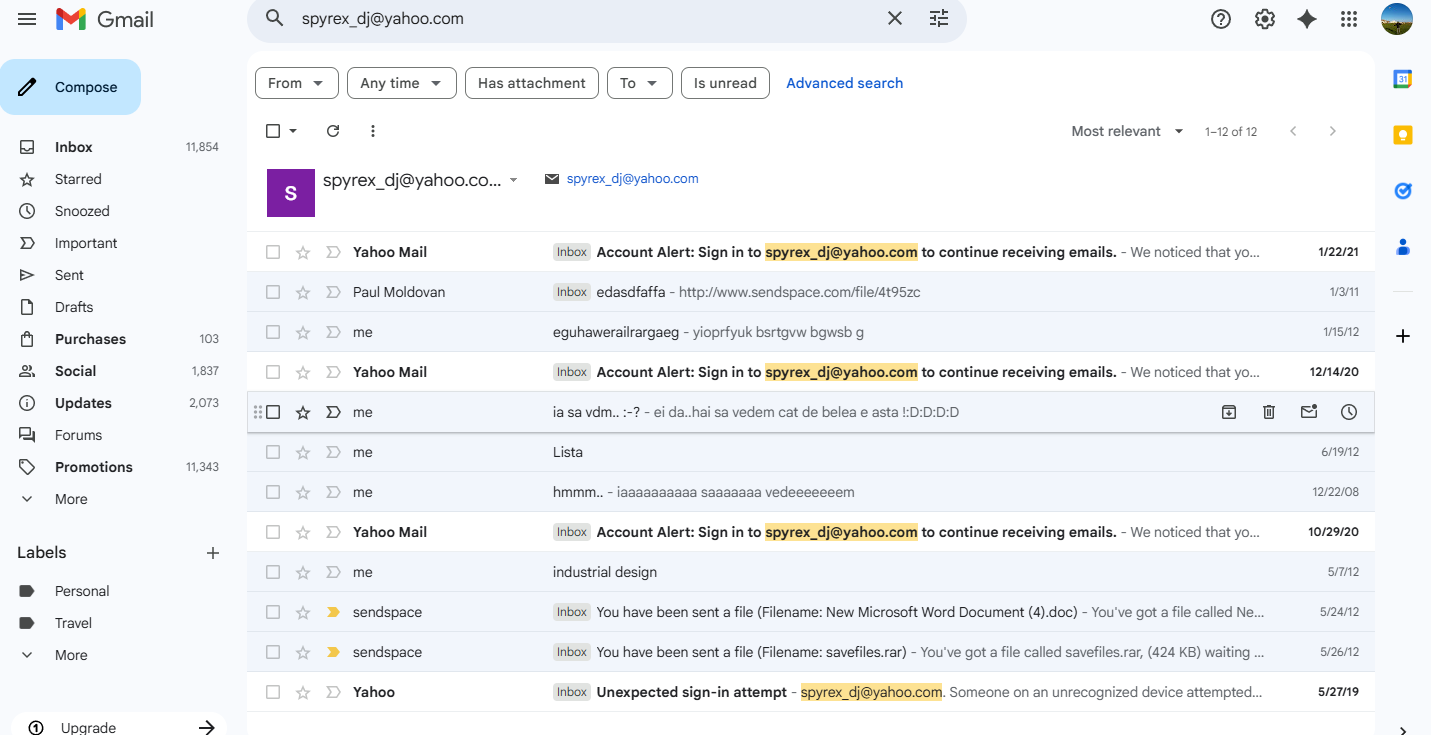Open Google Keep in side panel
1431x735 pixels.
click(x=1402, y=135)
